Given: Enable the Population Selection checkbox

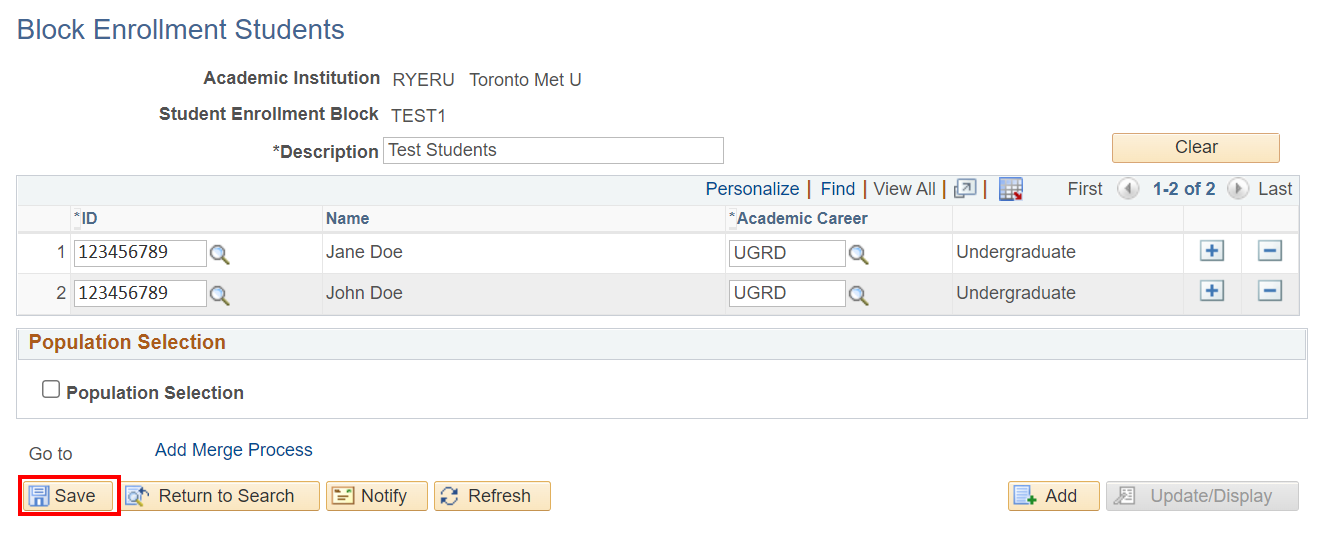Looking at the screenshot, I should pos(51,390).
